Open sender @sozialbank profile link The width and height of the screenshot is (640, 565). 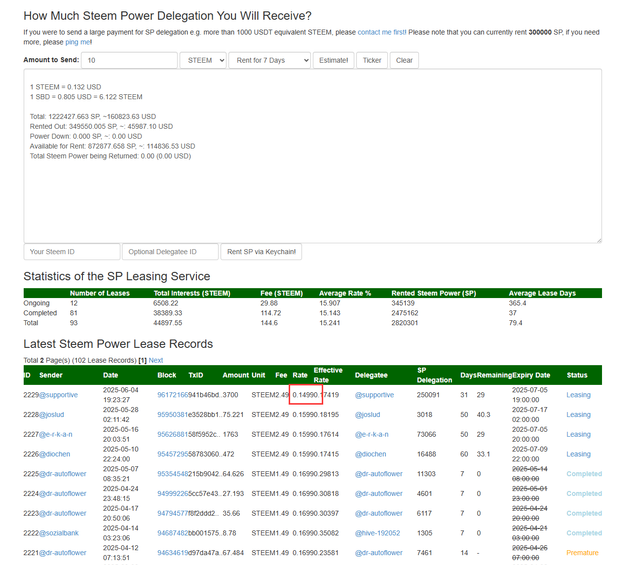tap(59, 533)
